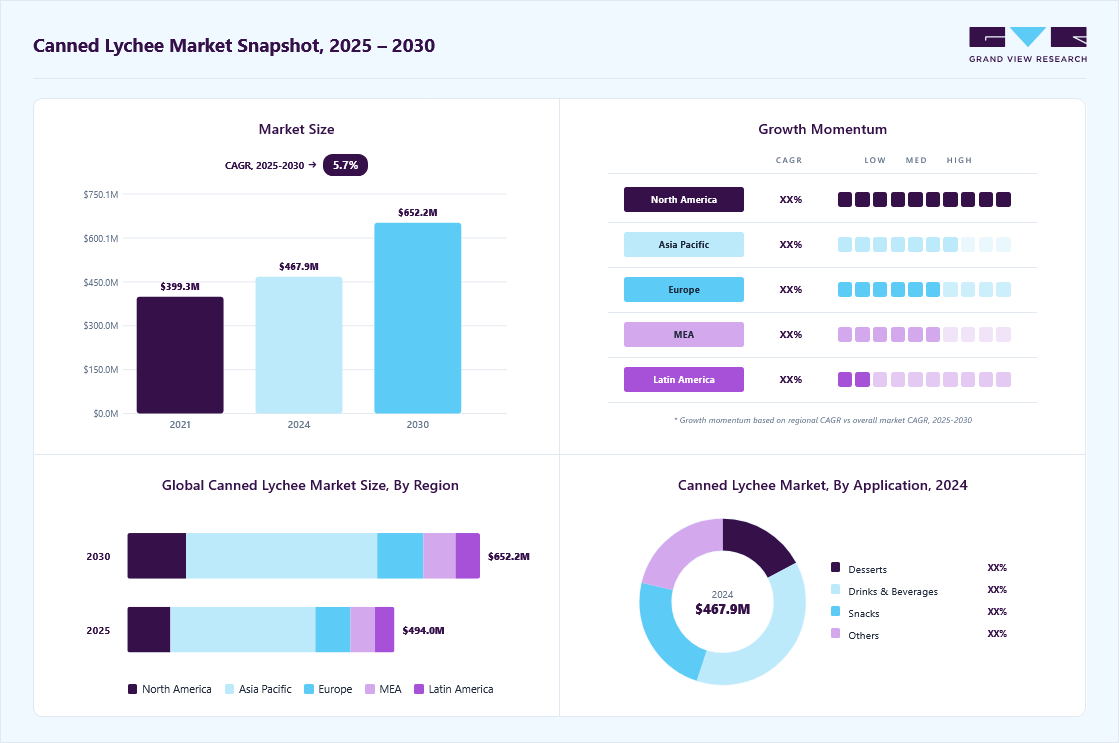This screenshot has height=743, width=1120.
Task: Click the Others legend swatch
Action: click(x=835, y=634)
